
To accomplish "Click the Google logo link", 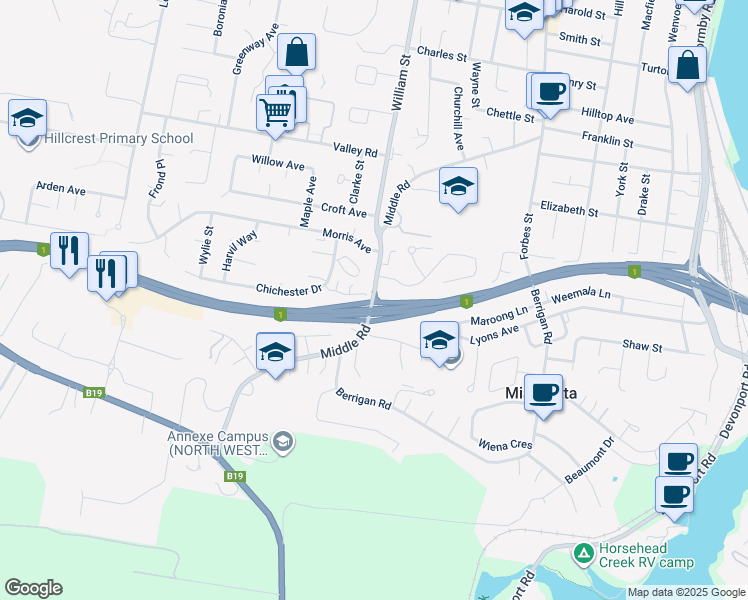I will click(33, 588).
